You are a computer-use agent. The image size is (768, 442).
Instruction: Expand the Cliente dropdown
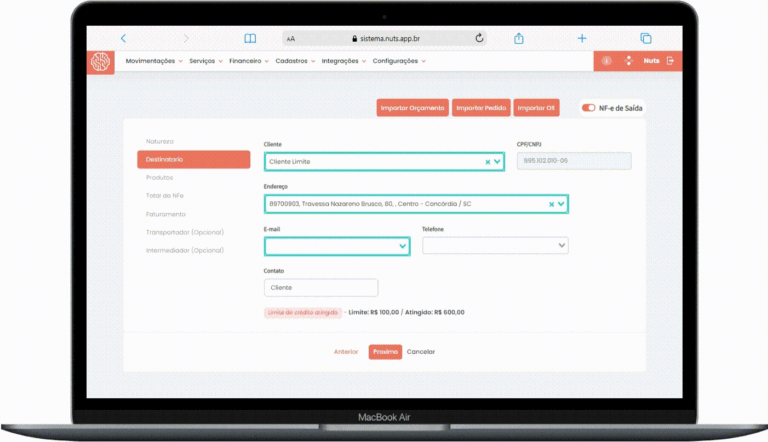[497, 161]
